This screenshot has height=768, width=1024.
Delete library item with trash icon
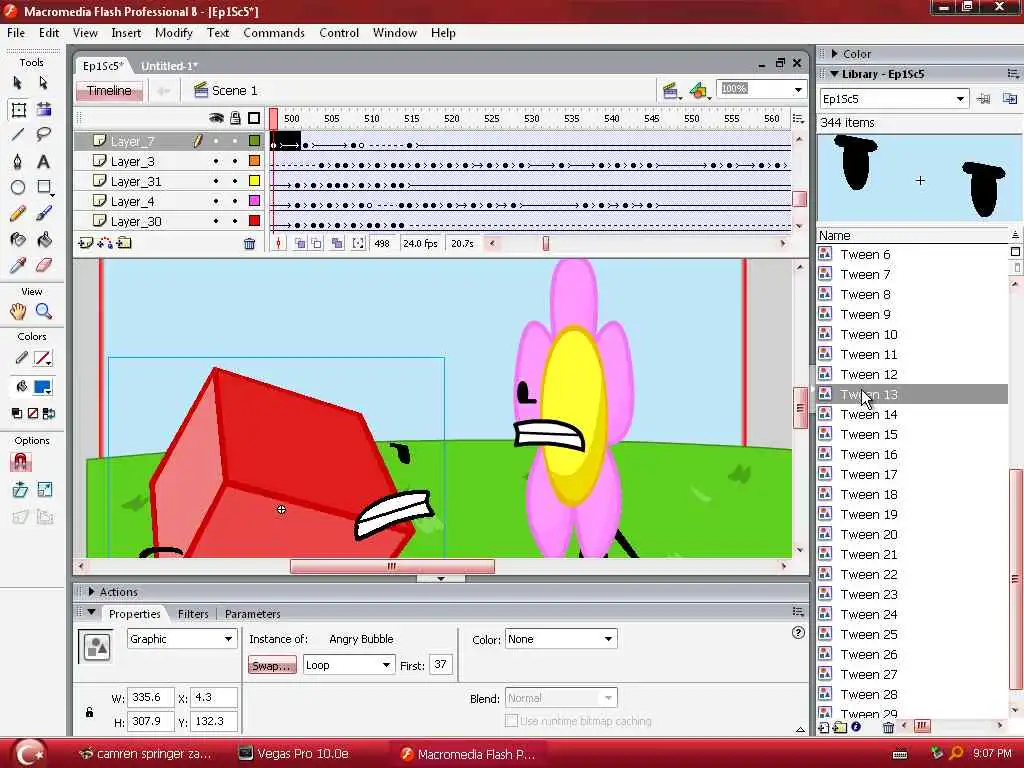(888, 727)
